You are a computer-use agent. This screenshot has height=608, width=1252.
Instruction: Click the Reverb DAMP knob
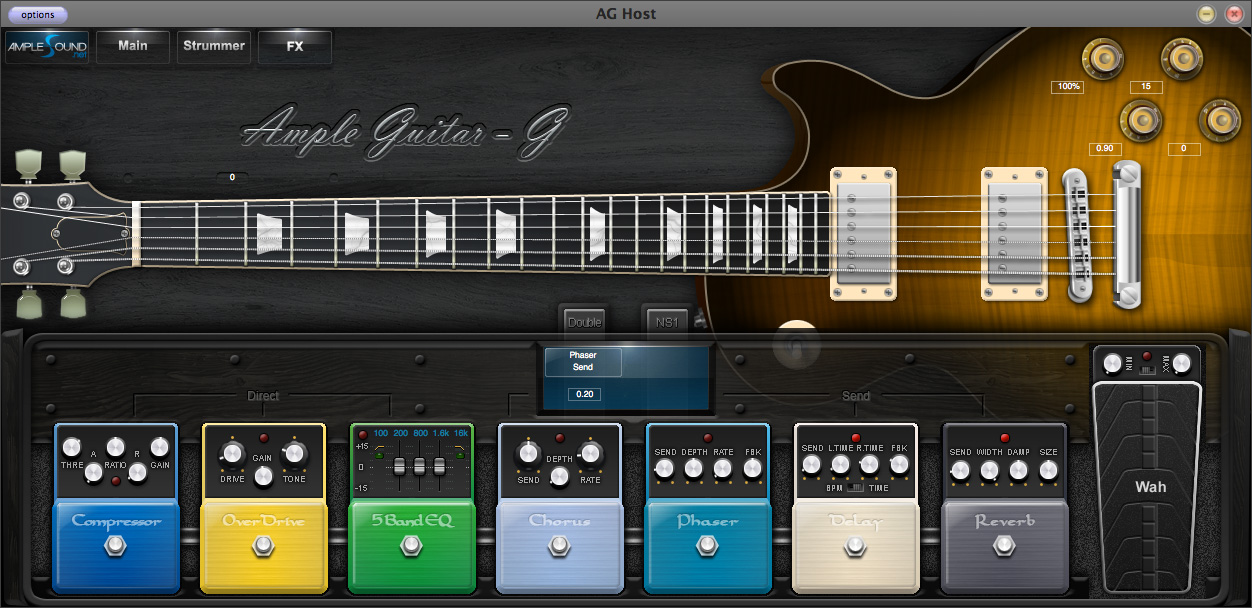click(1018, 469)
